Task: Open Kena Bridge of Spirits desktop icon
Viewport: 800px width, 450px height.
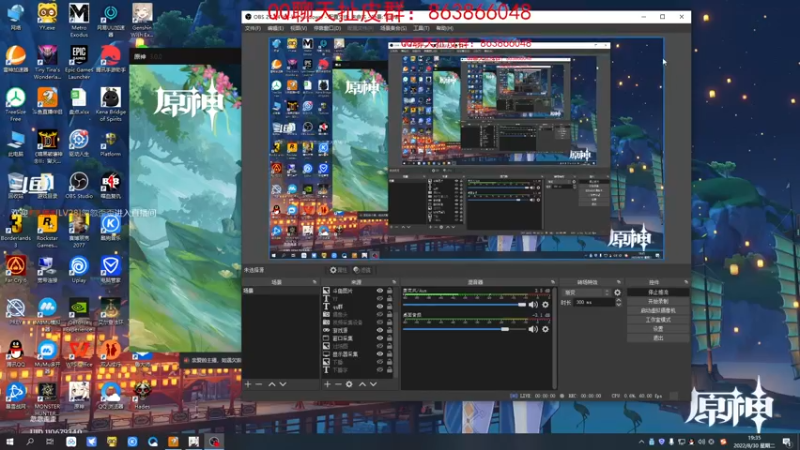Action: pos(110,104)
